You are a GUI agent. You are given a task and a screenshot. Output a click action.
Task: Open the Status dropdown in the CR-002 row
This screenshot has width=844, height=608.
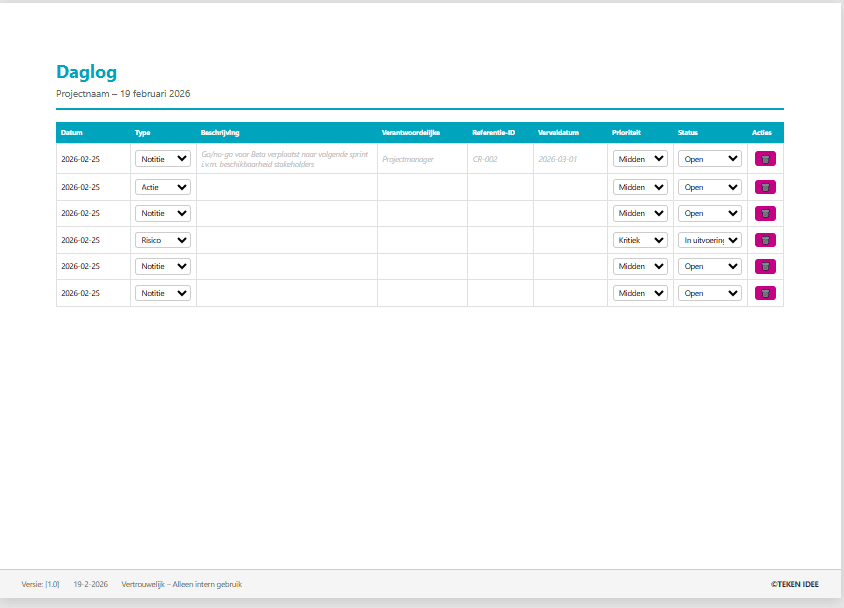pos(709,159)
